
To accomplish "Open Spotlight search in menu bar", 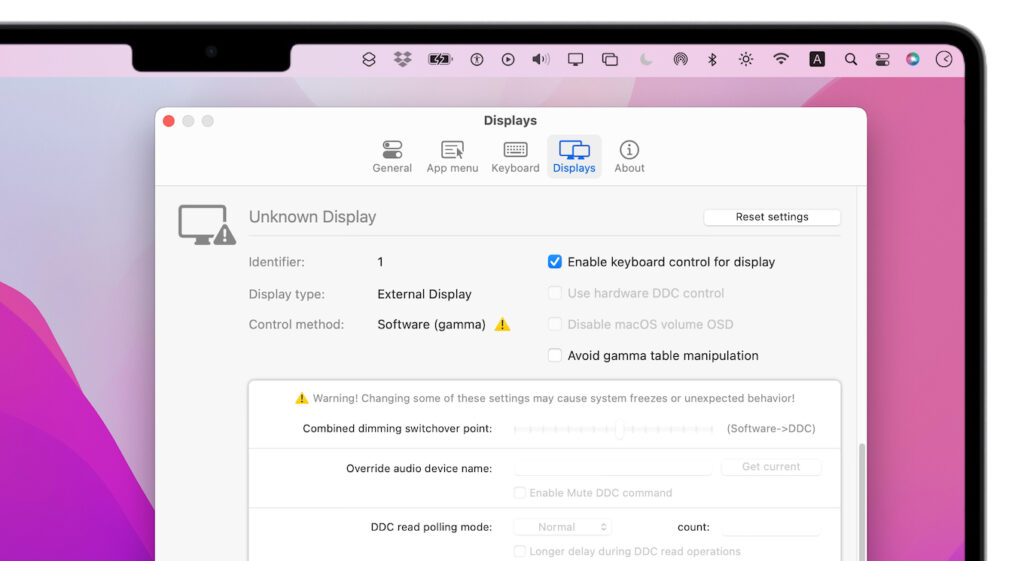I will pyautogui.click(x=850, y=59).
